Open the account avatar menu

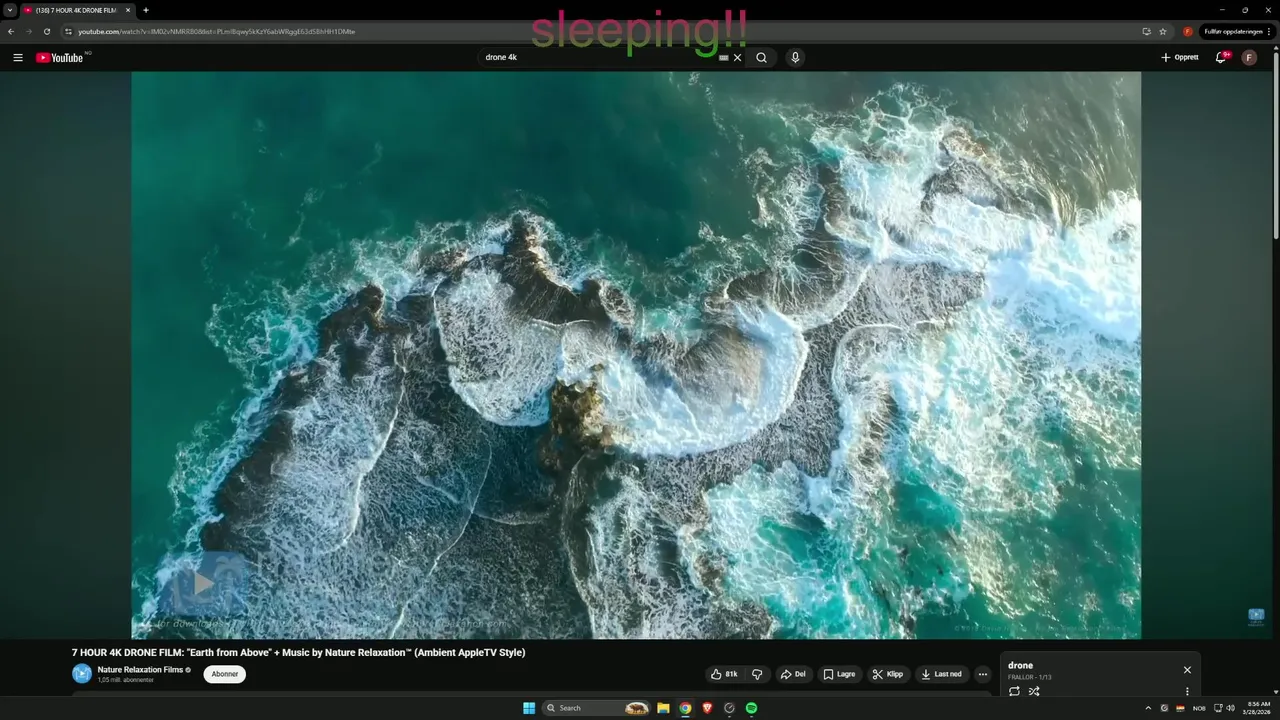click(1249, 58)
